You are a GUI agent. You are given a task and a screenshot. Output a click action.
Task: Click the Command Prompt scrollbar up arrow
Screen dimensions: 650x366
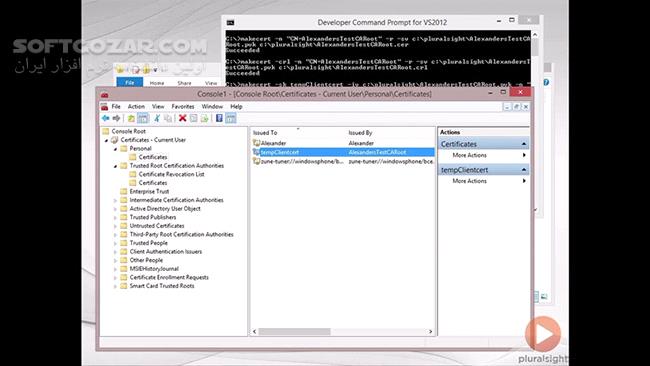point(535,35)
